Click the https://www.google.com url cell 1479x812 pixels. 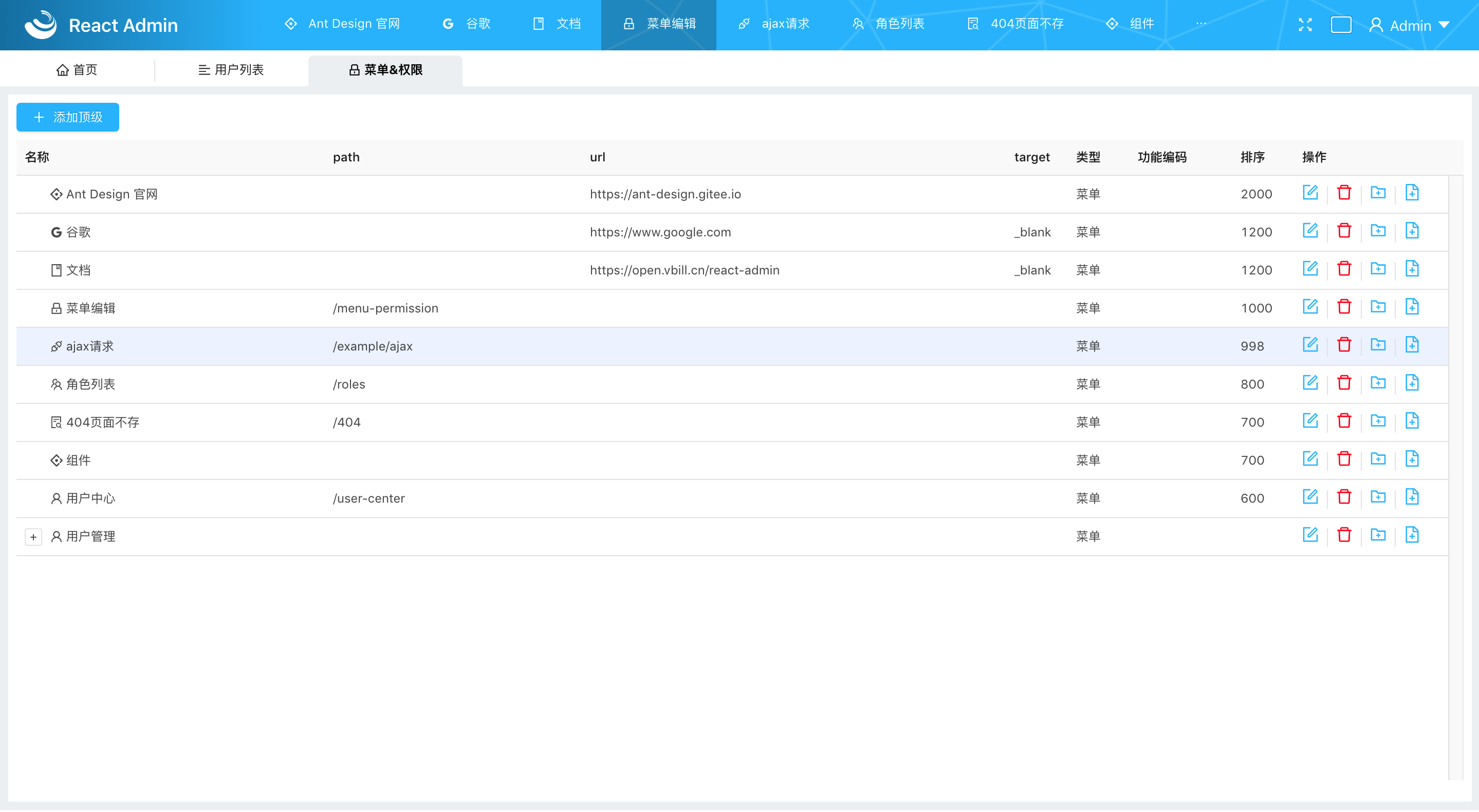pyautogui.click(x=660, y=232)
